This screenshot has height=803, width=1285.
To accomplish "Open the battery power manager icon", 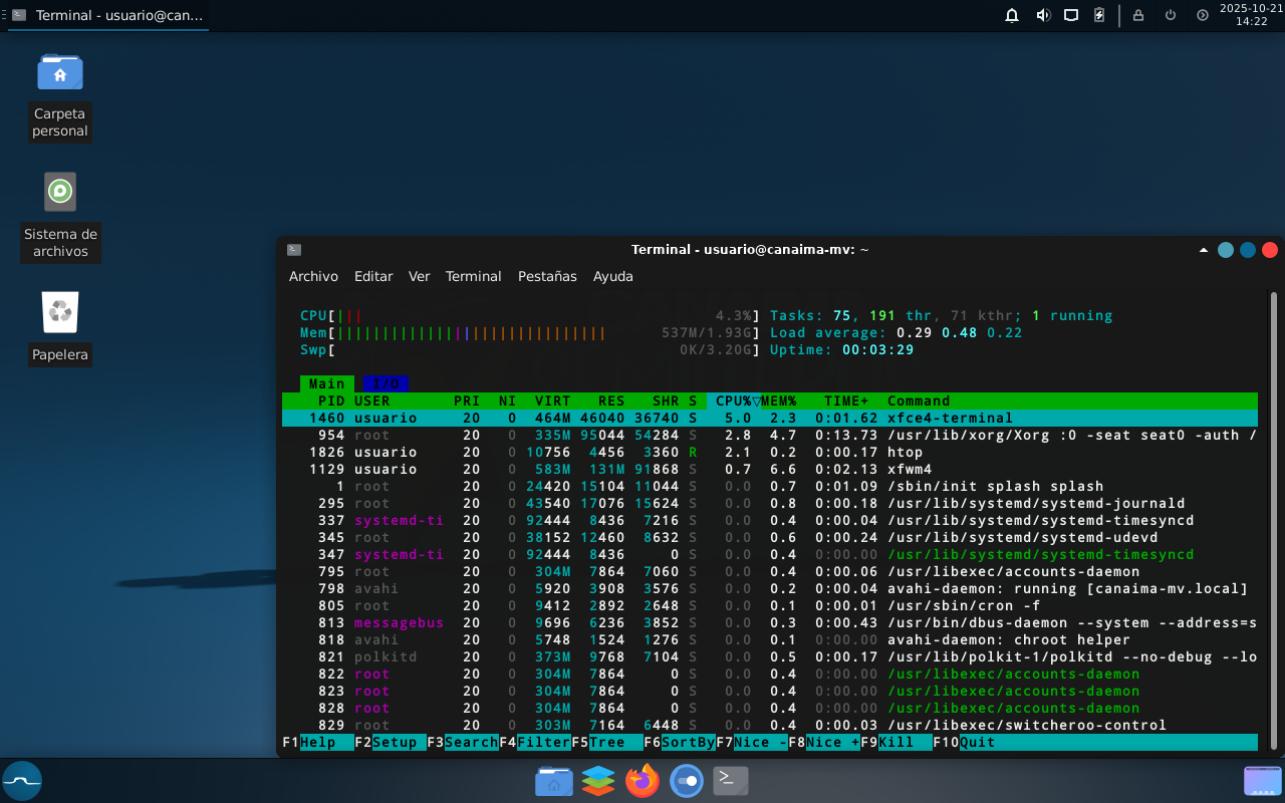I will coord(1100,15).
